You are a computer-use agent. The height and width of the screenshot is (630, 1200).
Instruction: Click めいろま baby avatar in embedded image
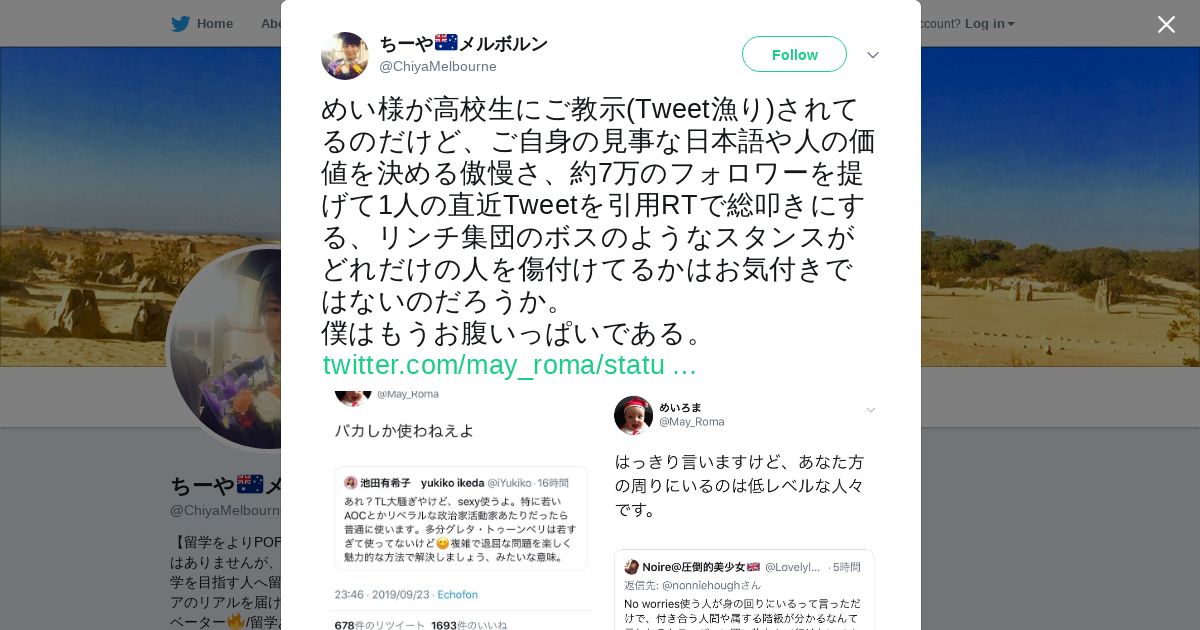[633, 415]
